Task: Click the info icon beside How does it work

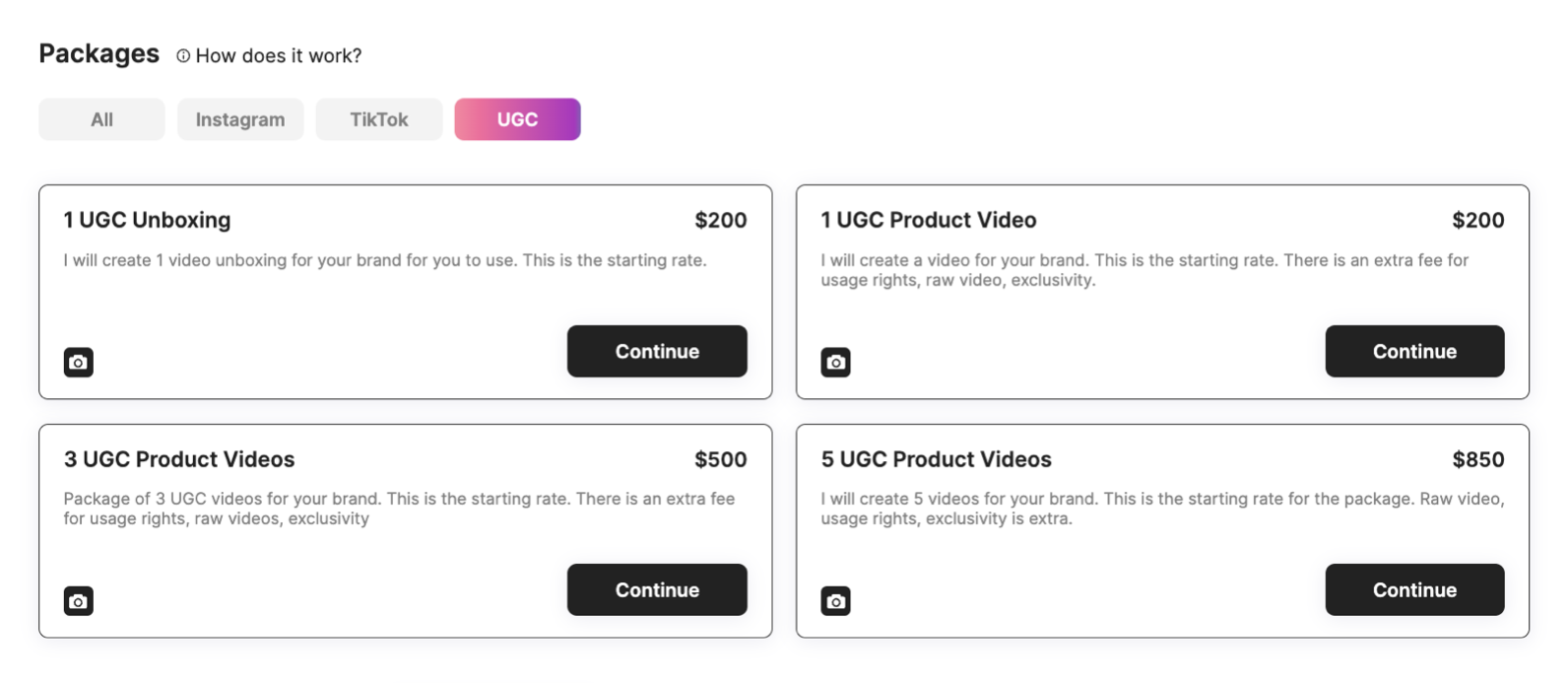Action: click(182, 56)
